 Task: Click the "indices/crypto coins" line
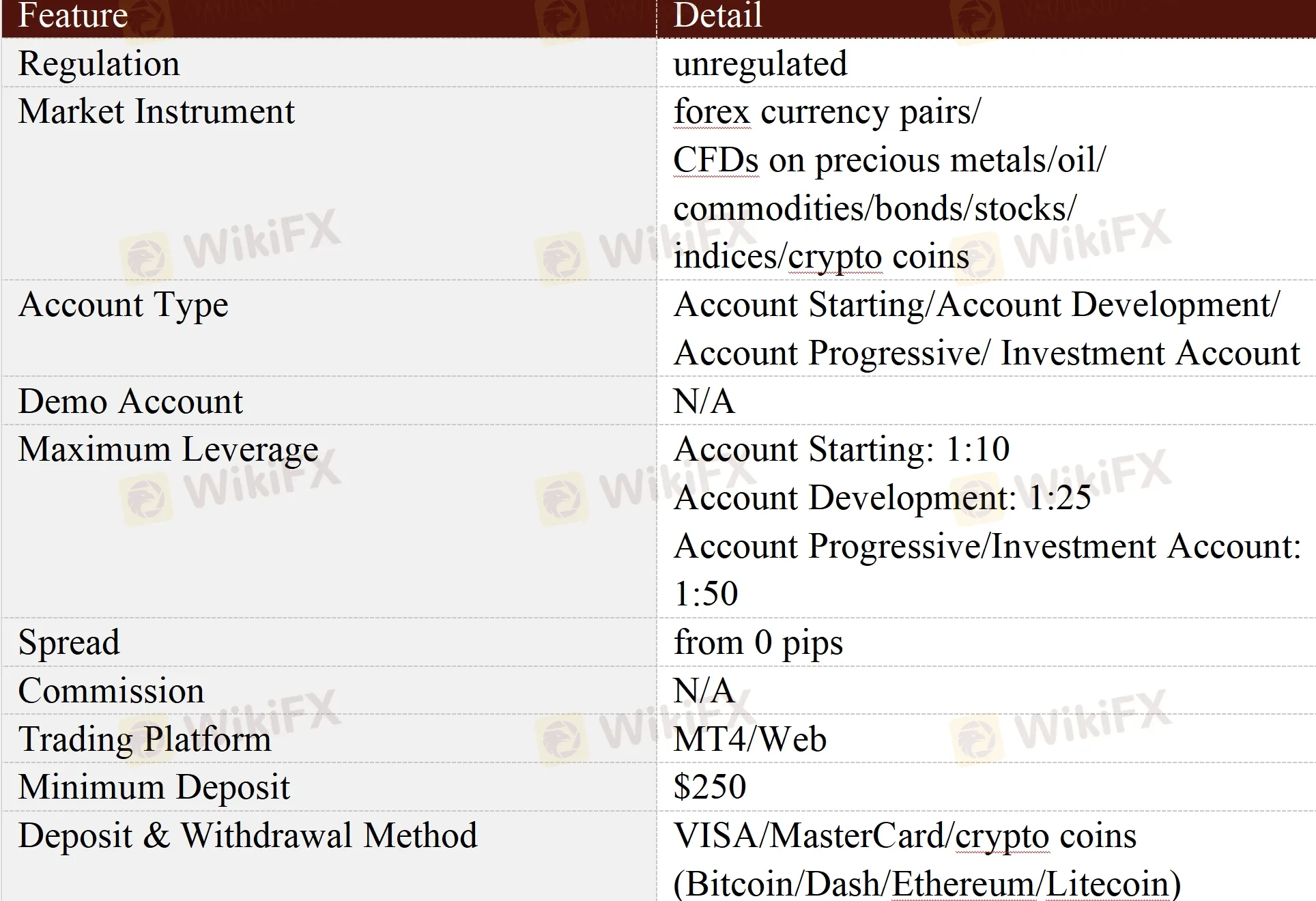coord(821,257)
